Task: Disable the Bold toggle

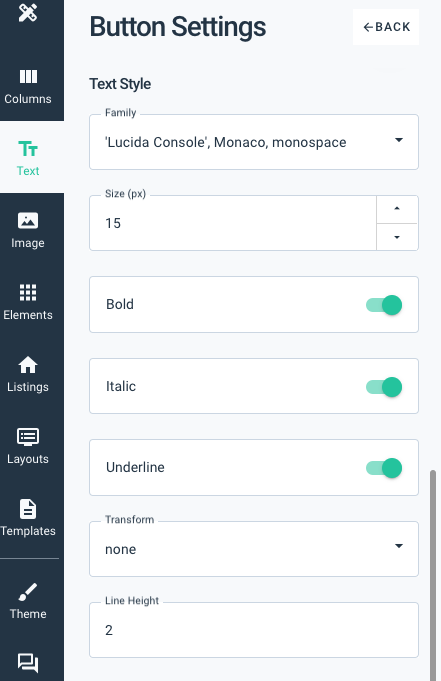Action: (384, 305)
